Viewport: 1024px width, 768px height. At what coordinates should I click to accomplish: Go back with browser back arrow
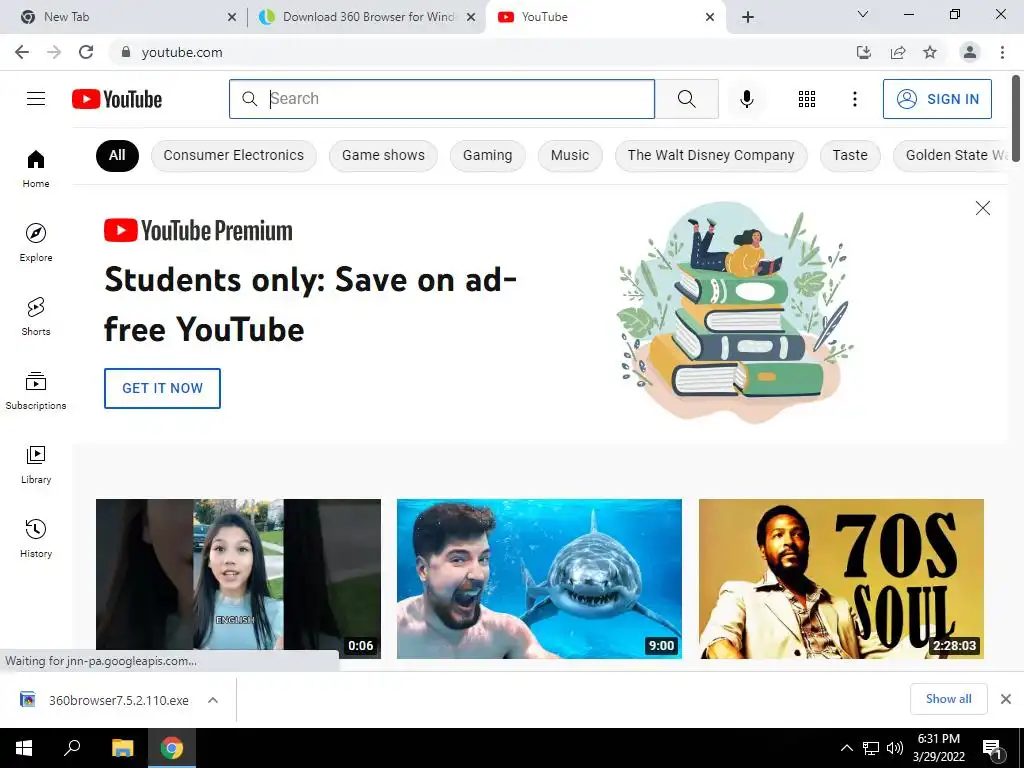pos(22,52)
